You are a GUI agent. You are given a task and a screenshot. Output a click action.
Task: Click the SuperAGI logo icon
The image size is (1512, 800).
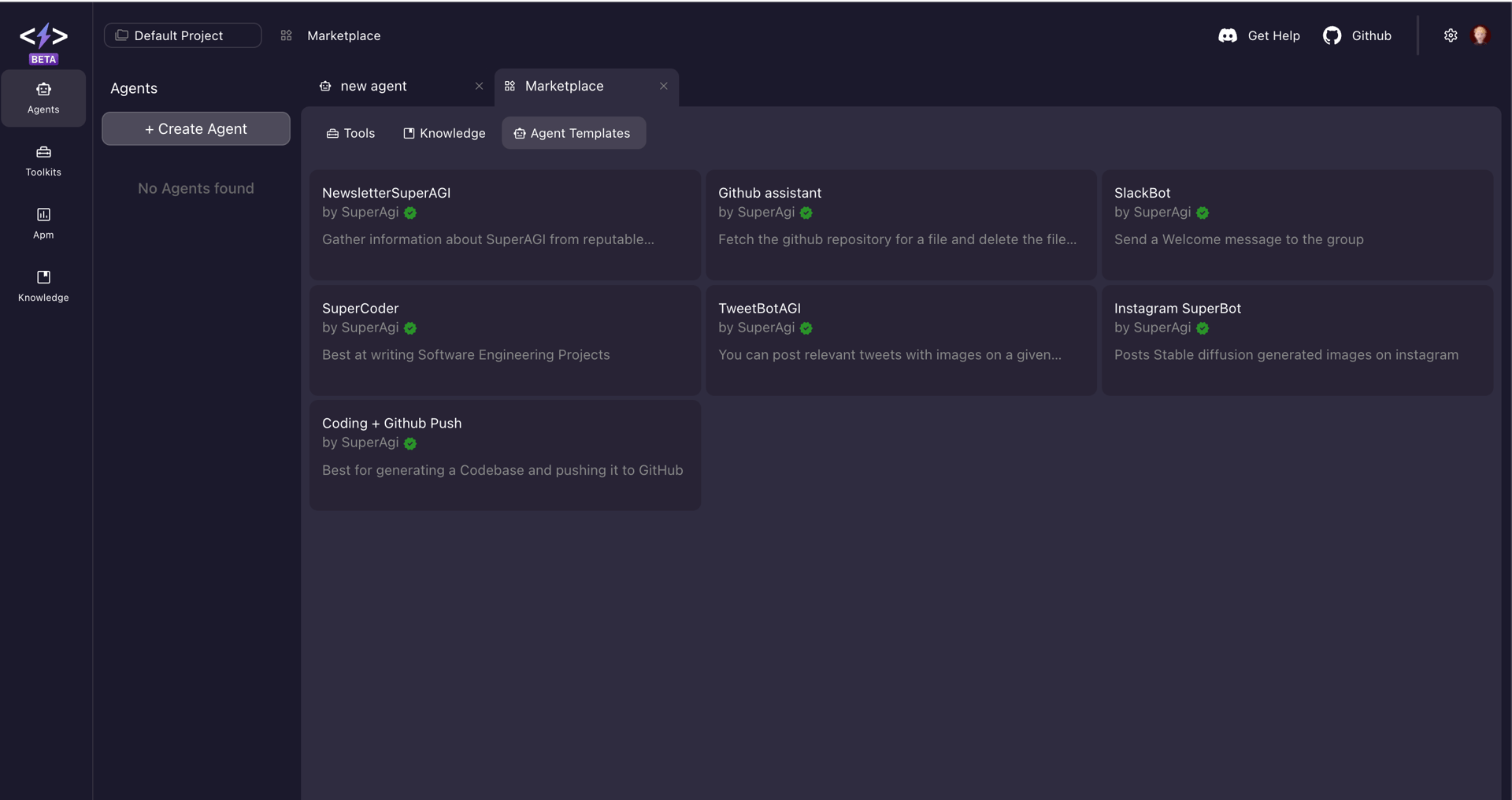click(43, 36)
